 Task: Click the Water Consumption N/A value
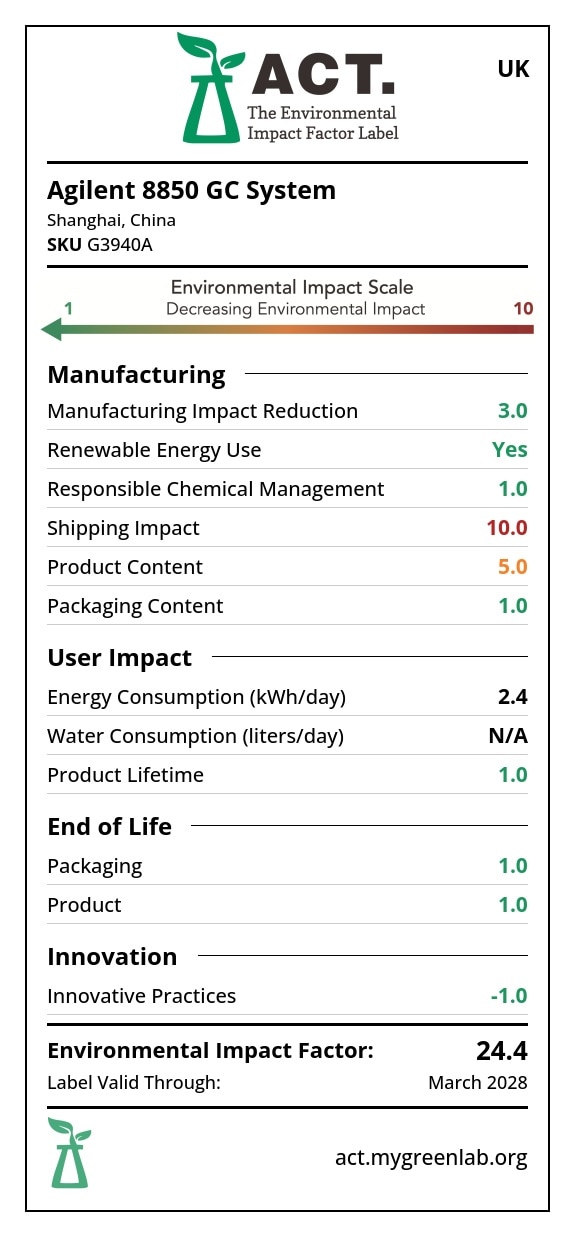click(x=508, y=737)
